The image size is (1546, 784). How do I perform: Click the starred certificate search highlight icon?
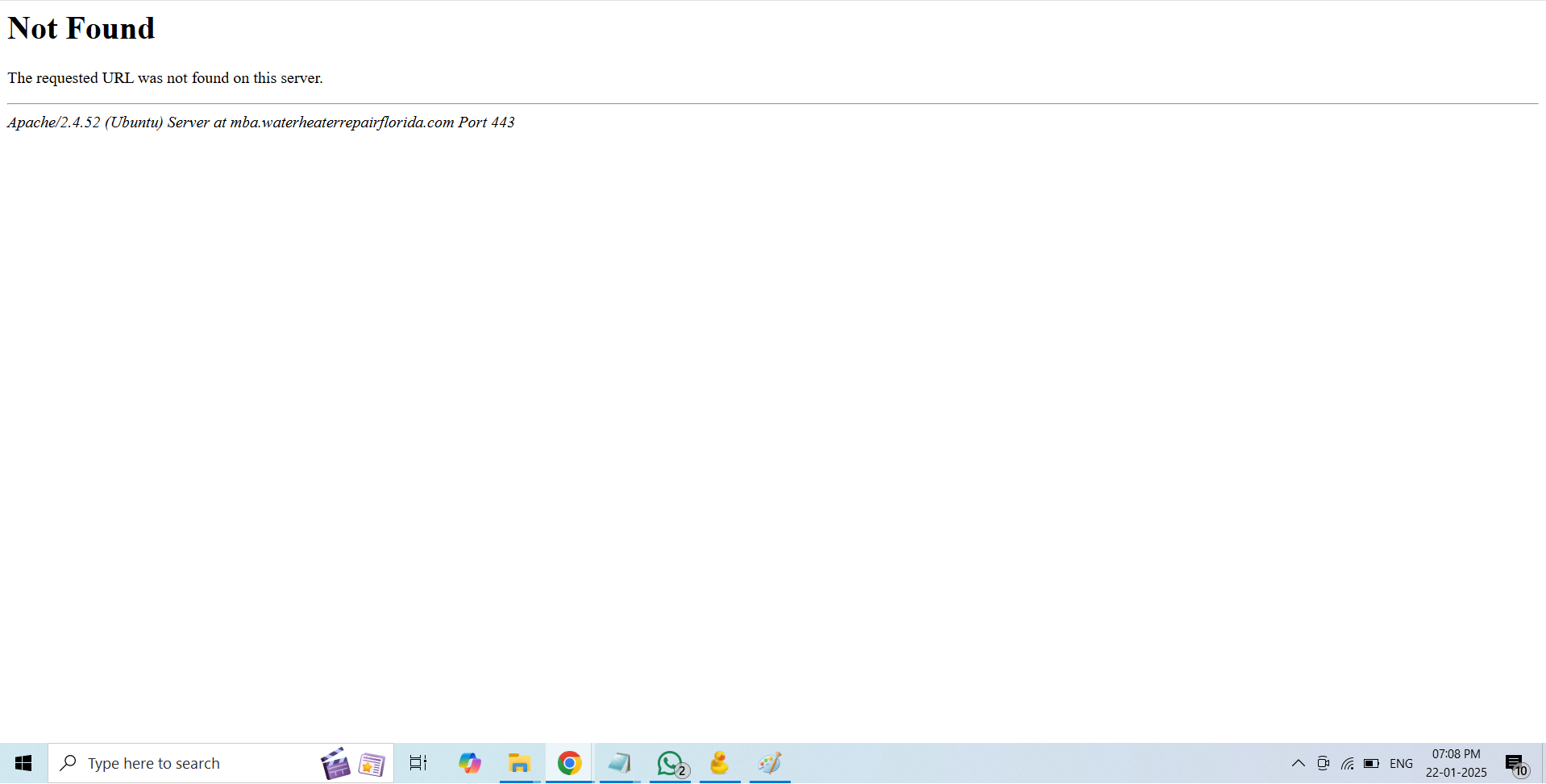point(372,764)
